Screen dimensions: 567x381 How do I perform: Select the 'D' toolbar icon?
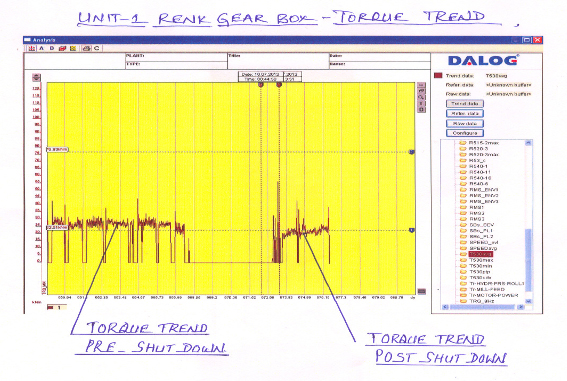[x=52, y=48]
